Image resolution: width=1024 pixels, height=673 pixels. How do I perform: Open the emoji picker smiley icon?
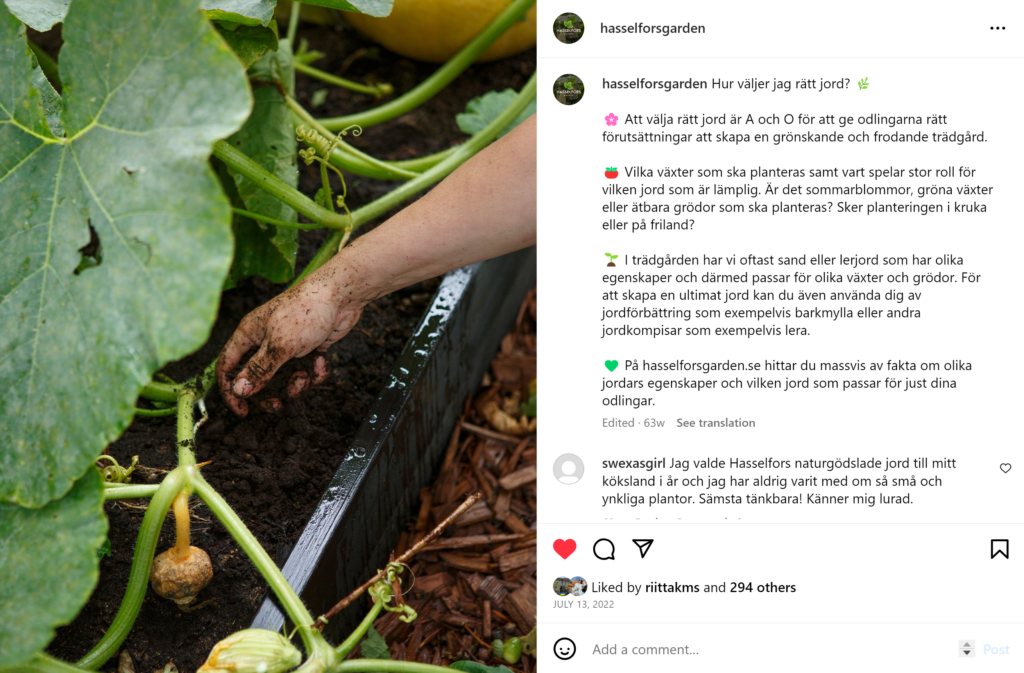click(565, 649)
